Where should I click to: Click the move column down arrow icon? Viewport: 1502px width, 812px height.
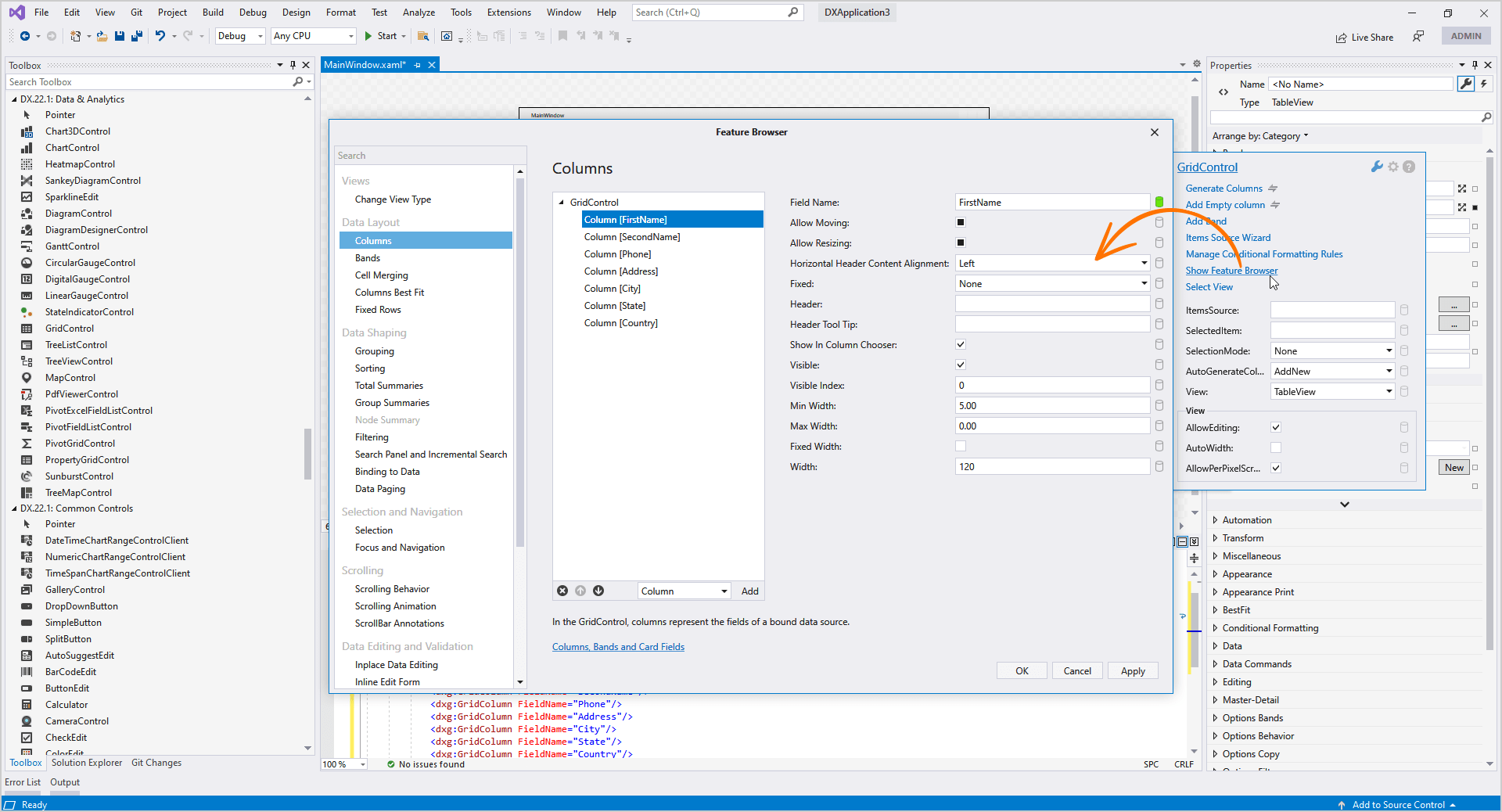tap(598, 591)
